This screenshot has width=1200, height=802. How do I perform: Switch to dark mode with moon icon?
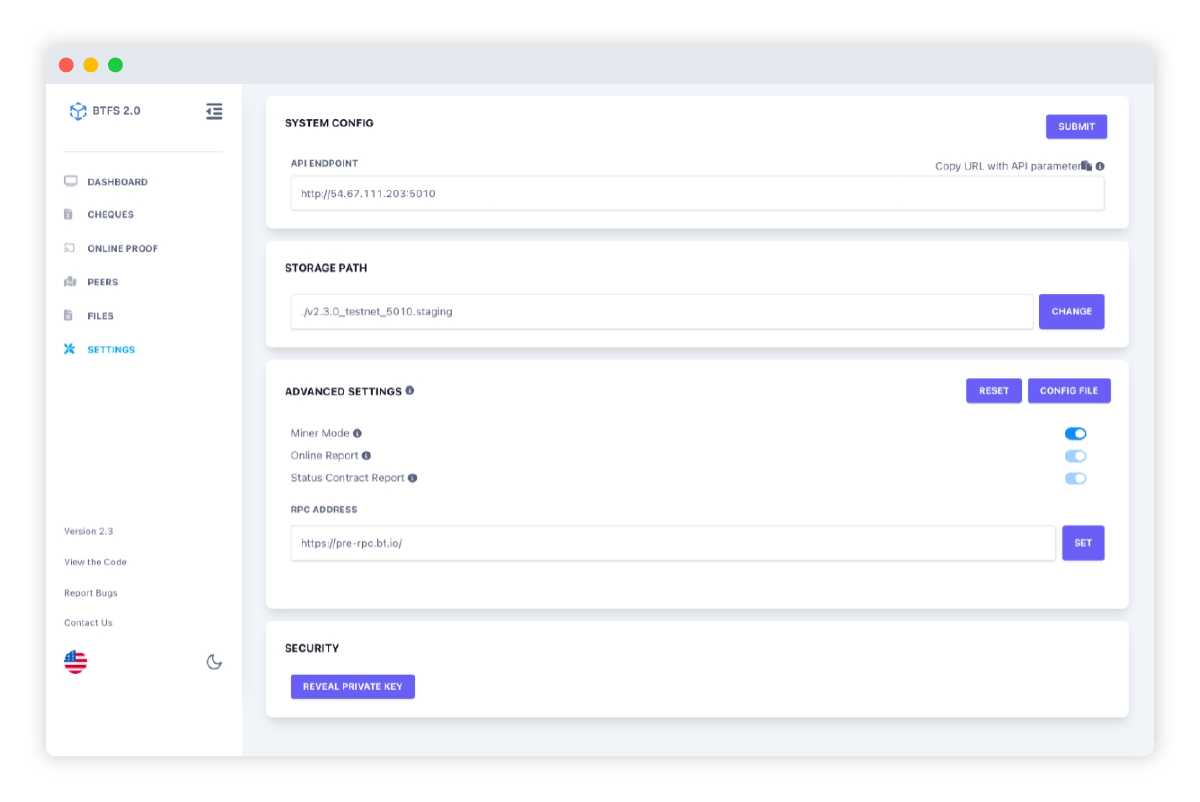(x=214, y=662)
